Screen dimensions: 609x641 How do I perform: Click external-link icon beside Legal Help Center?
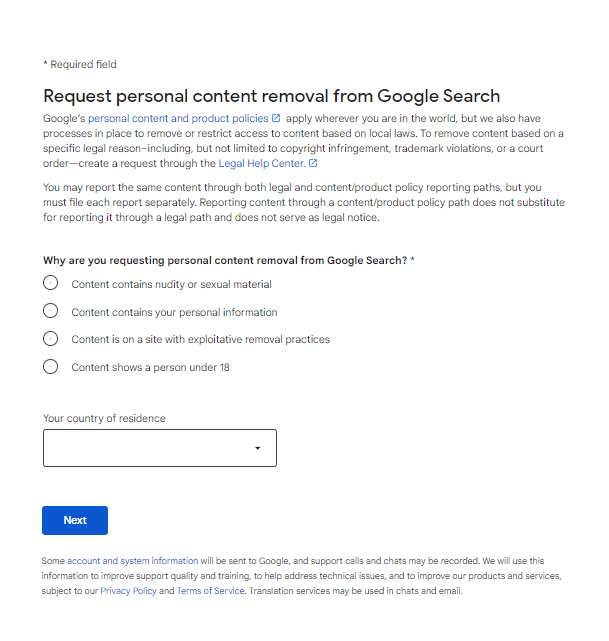313,163
